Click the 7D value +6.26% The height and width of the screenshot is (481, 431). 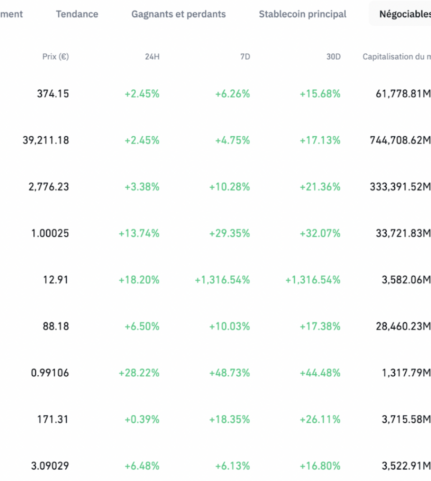tap(233, 94)
